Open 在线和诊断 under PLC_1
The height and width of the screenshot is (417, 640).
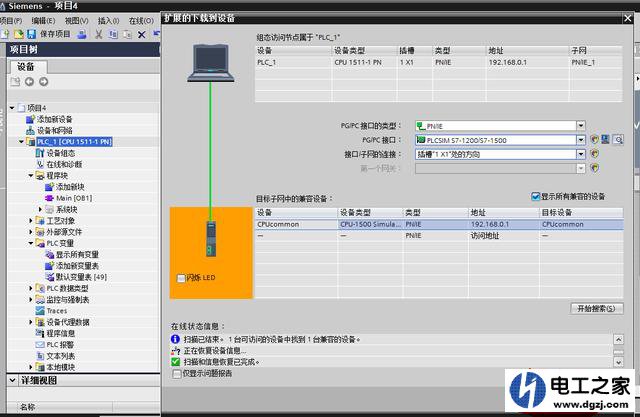64,164
